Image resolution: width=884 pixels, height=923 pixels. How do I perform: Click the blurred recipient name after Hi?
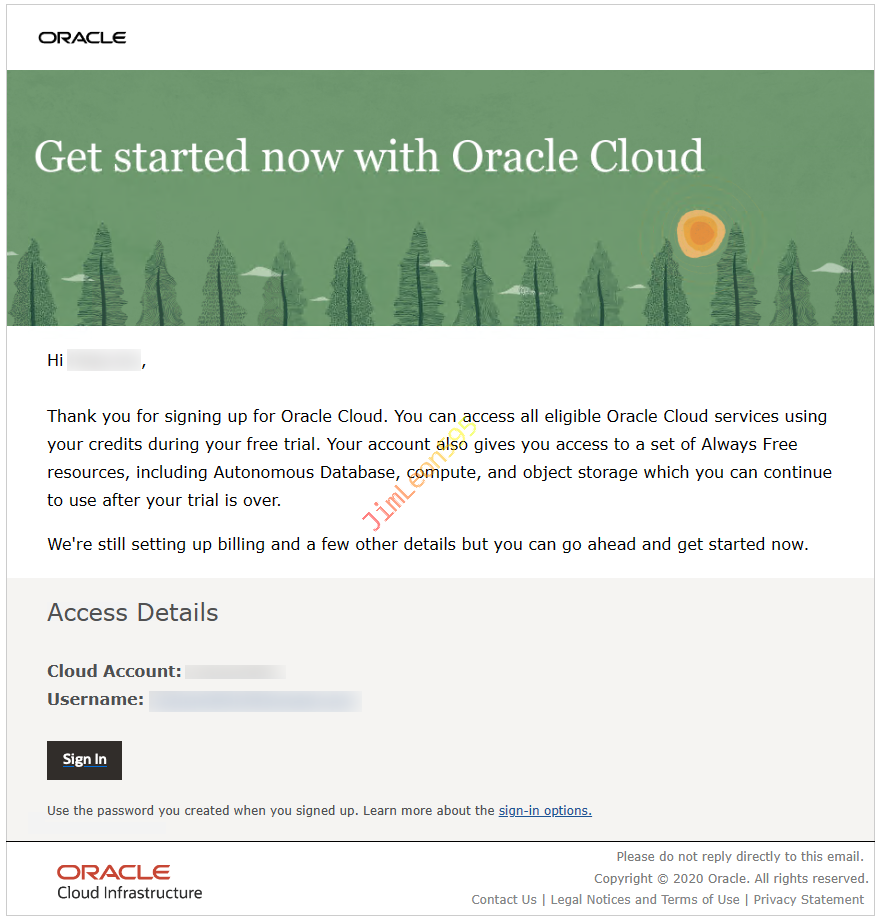coord(104,360)
